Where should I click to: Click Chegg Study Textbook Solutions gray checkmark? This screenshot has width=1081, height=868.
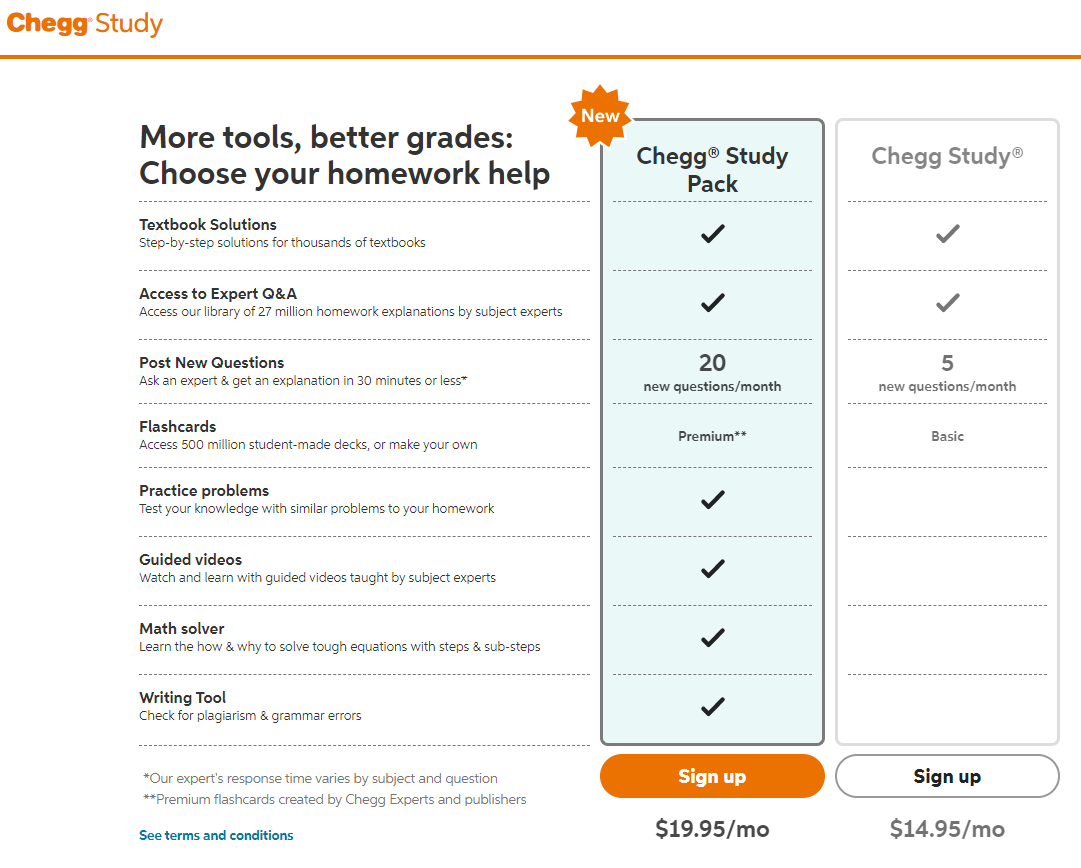pos(947,234)
